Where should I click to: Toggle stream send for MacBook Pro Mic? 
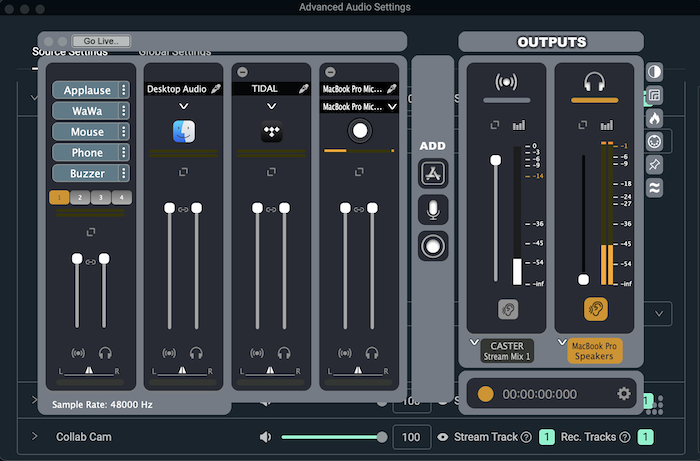345,353
